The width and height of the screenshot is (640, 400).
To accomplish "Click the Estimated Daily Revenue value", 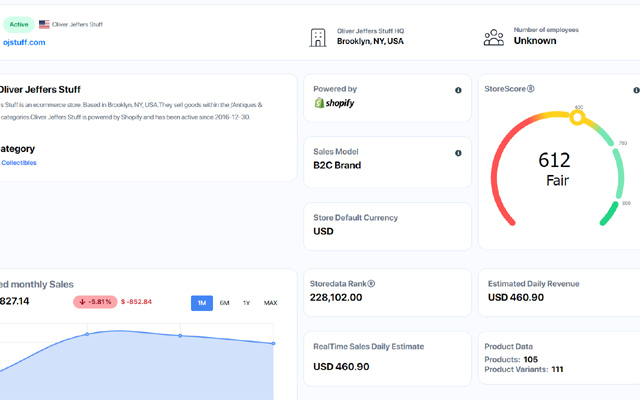I will pyautogui.click(x=516, y=297).
